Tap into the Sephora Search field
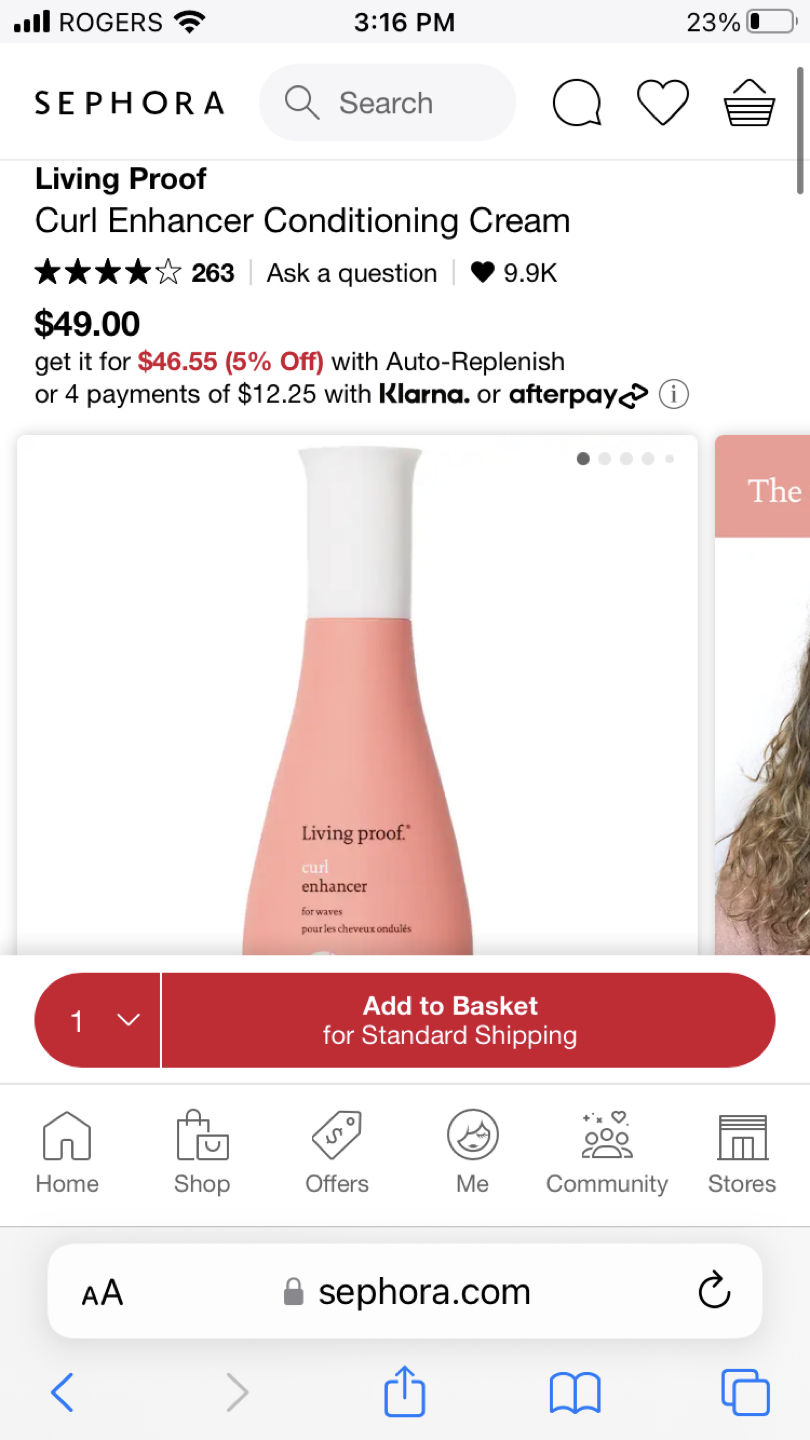Viewport: 810px width, 1440px height. tap(387, 103)
